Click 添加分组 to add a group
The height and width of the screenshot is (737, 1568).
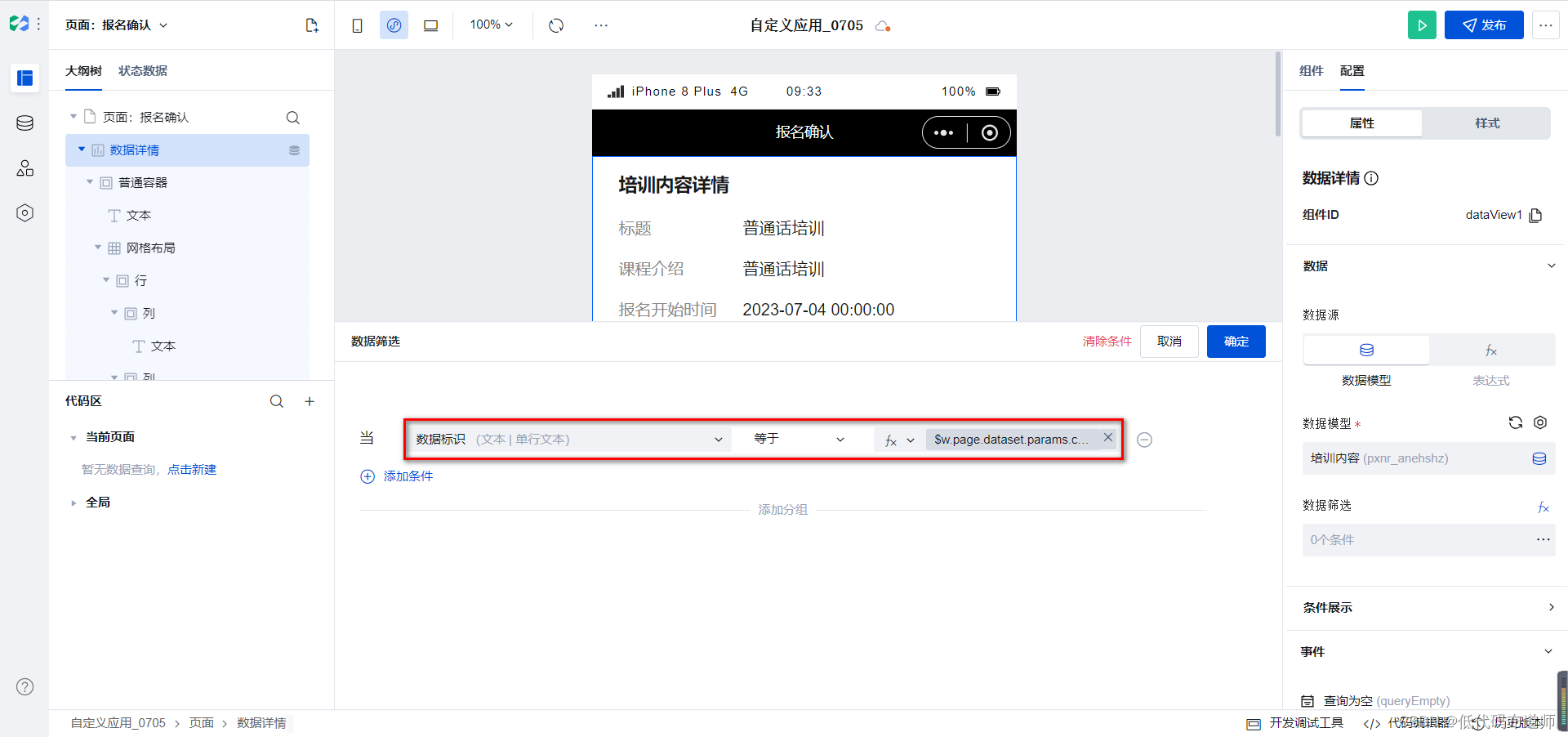(x=782, y=510)
